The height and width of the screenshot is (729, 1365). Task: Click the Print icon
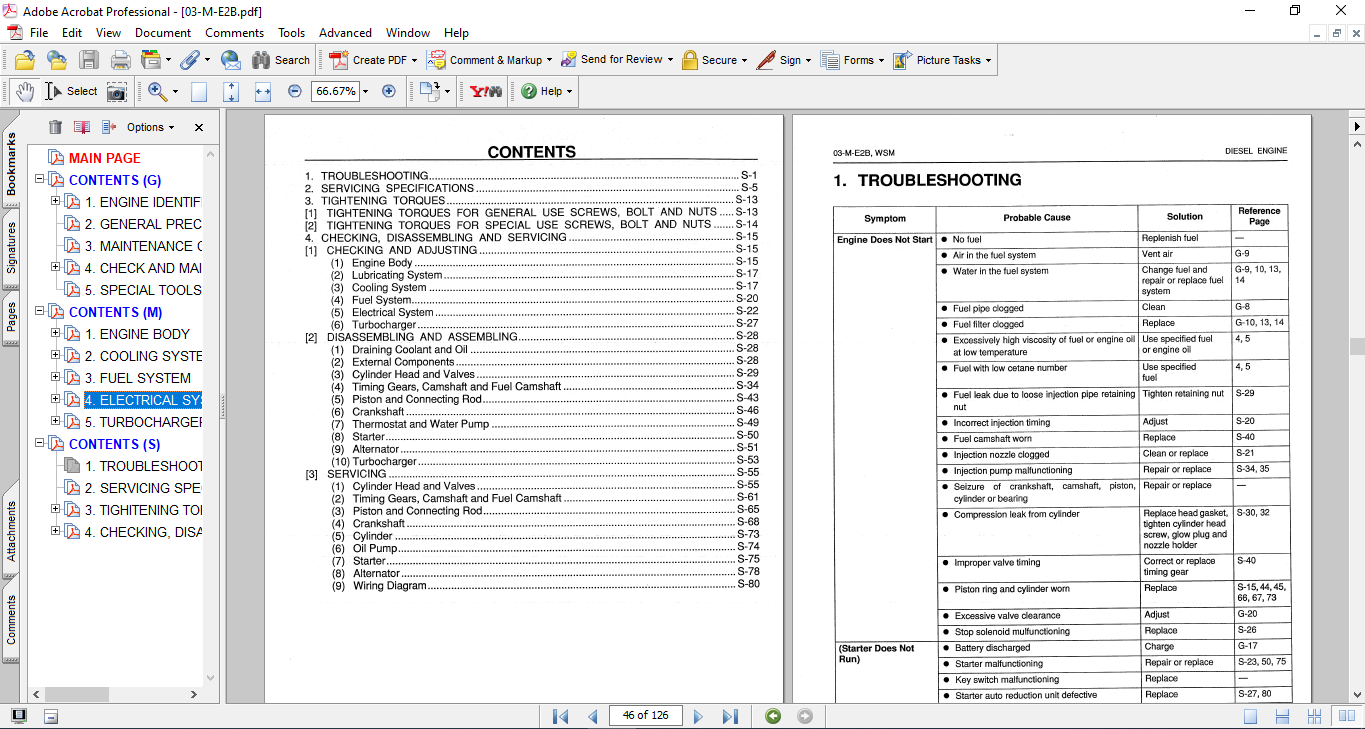point(121,60)
